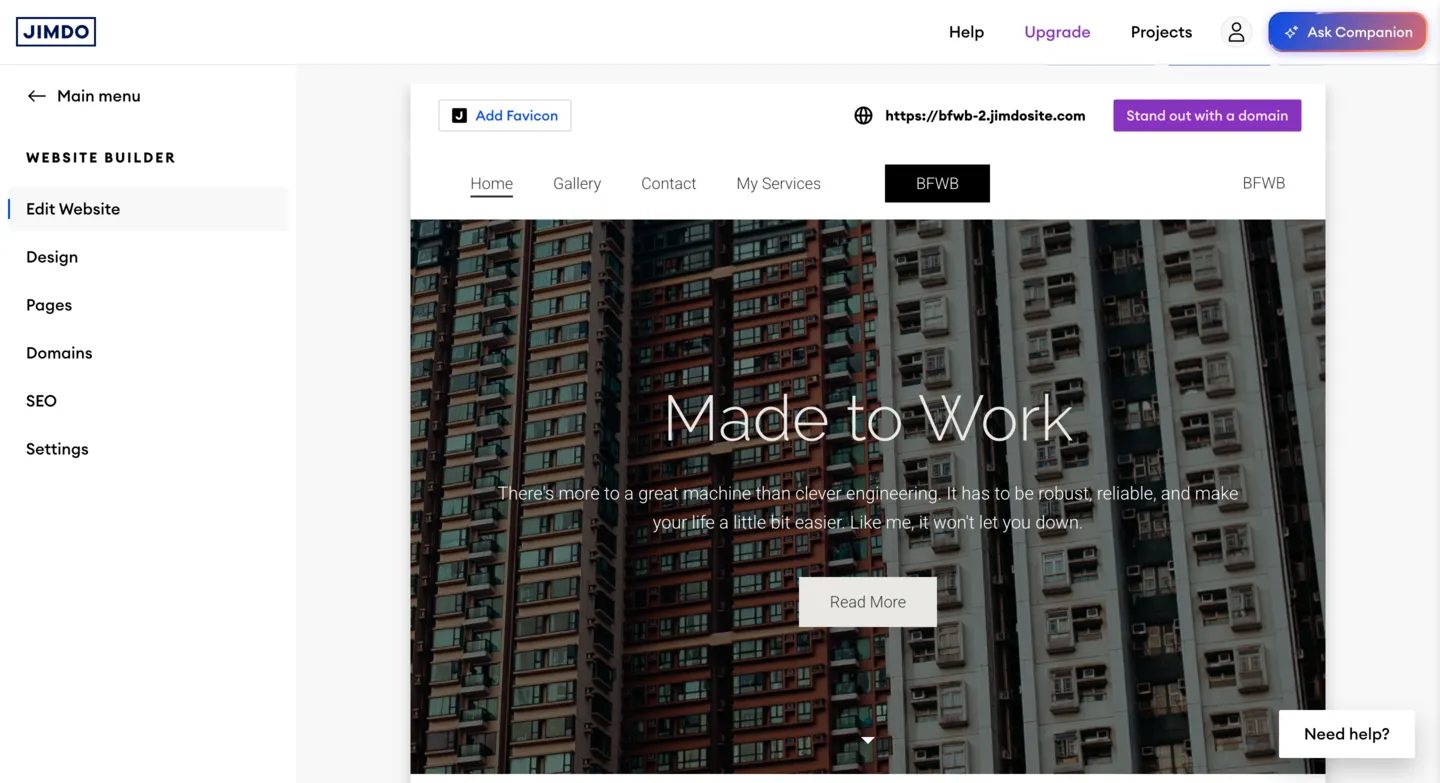This screenshot has height=783, width=1440.
Task: Open Settings in the sidebar
Action: pyautogui.click(x=57, y=449)
